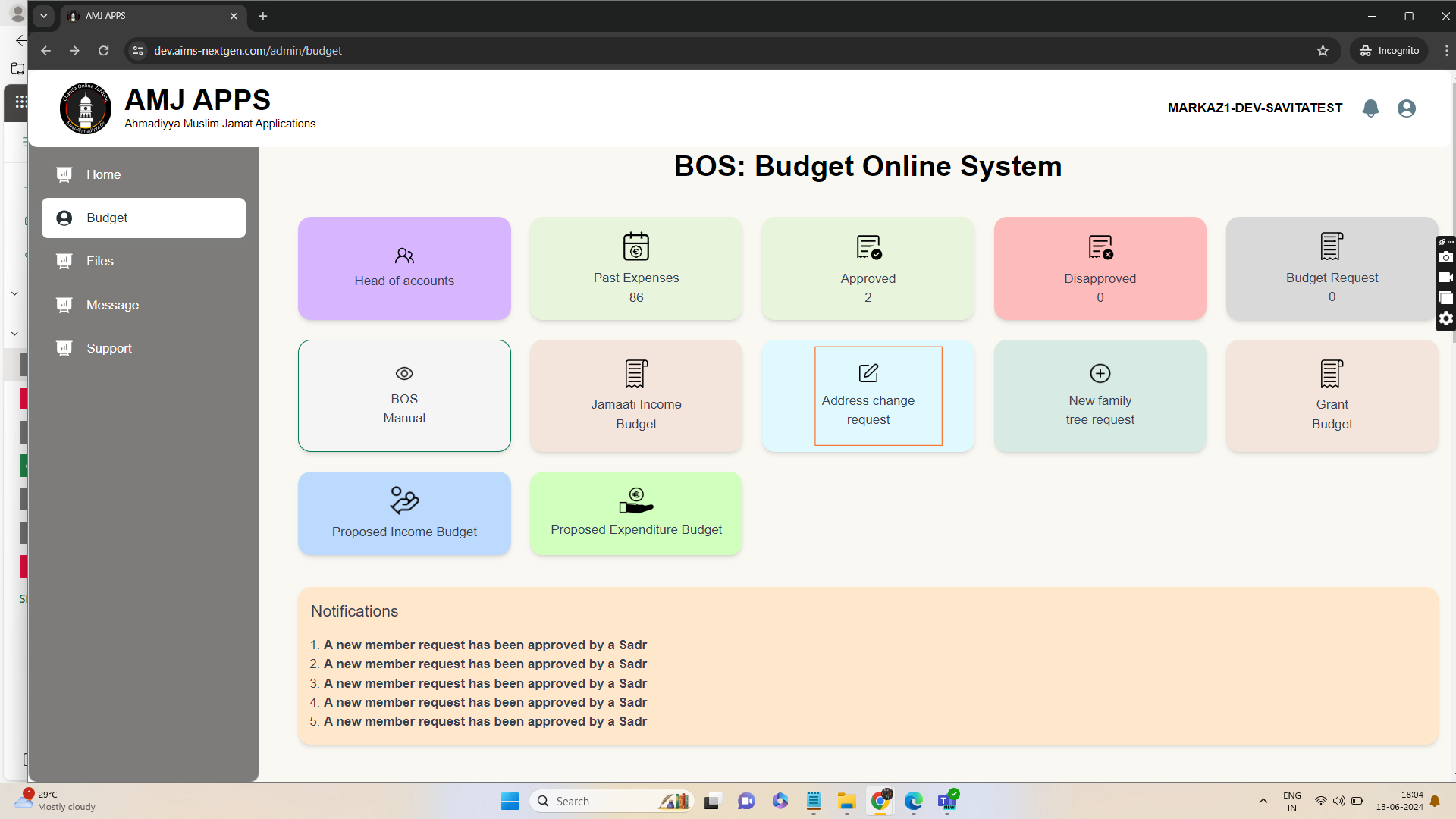
Task: Click the Approved requests card
Action: [868, 268]
